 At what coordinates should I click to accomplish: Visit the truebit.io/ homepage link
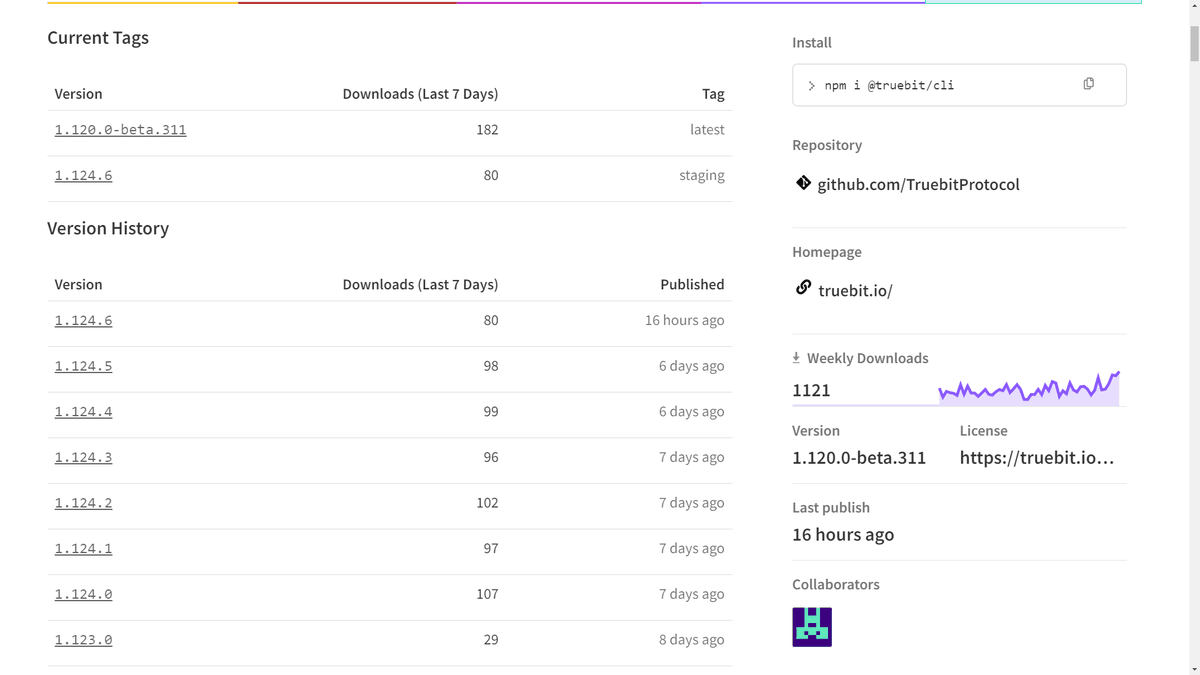(x=855, y=291)
